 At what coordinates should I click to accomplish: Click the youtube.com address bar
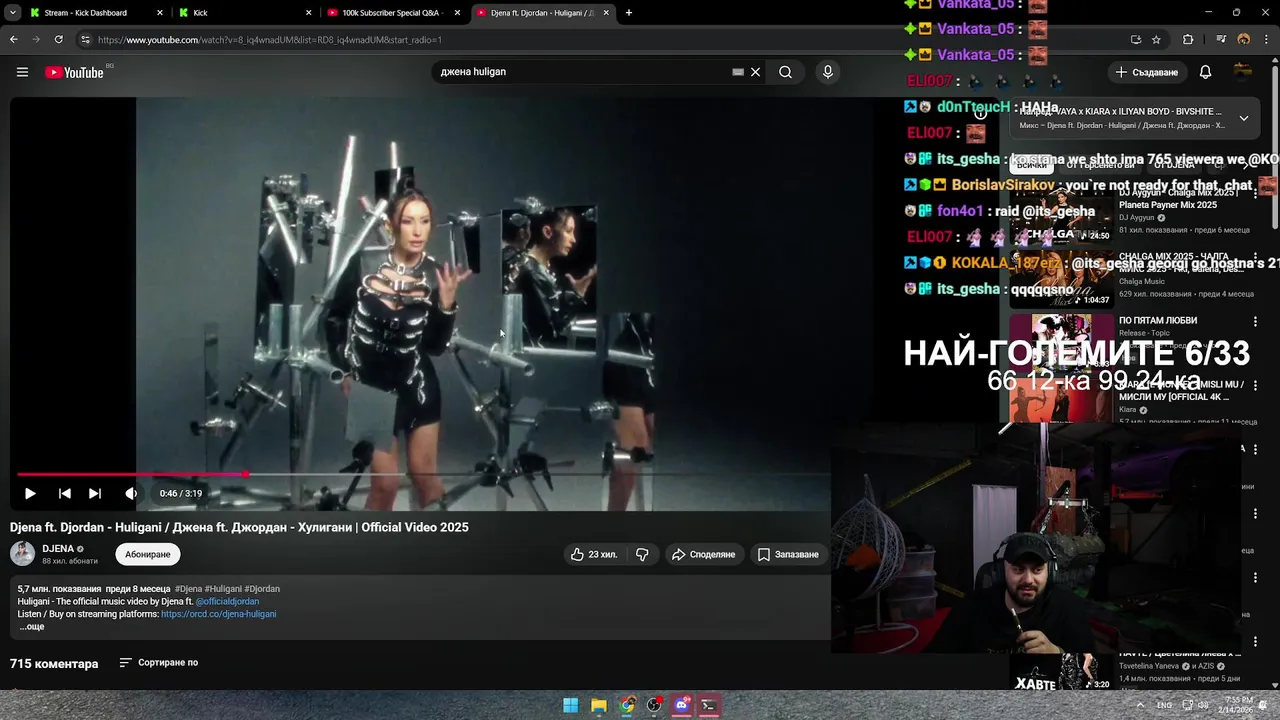pyautogui.click(x=600, y=40)
